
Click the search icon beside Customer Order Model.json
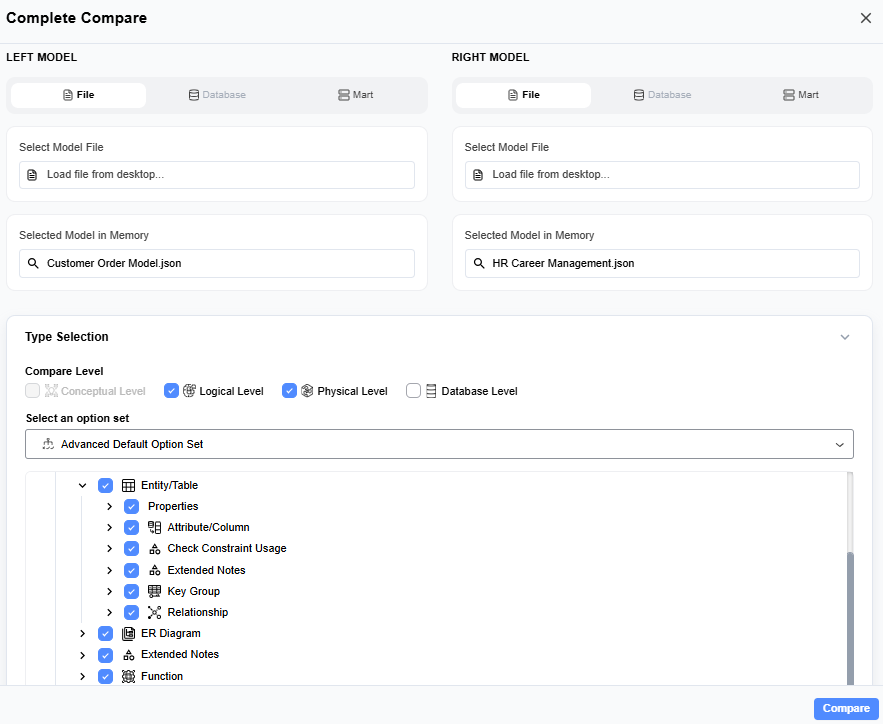pos(33,263)
